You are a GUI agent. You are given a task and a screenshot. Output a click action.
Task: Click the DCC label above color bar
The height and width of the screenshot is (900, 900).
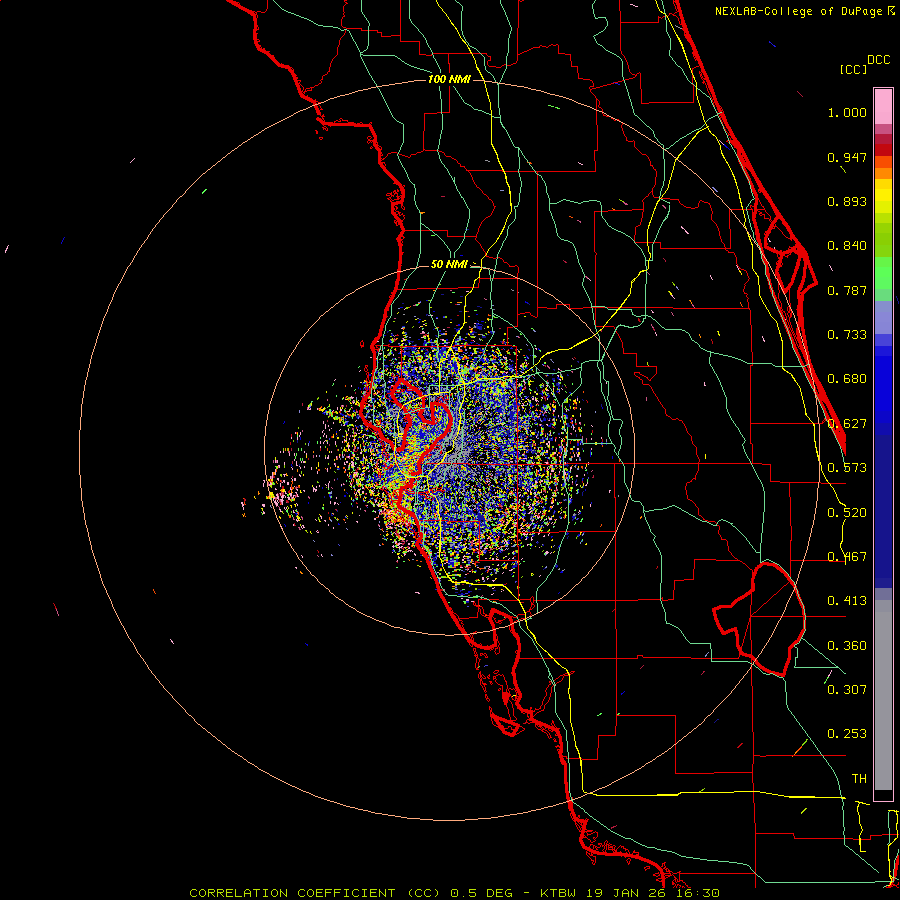point(878,60)
